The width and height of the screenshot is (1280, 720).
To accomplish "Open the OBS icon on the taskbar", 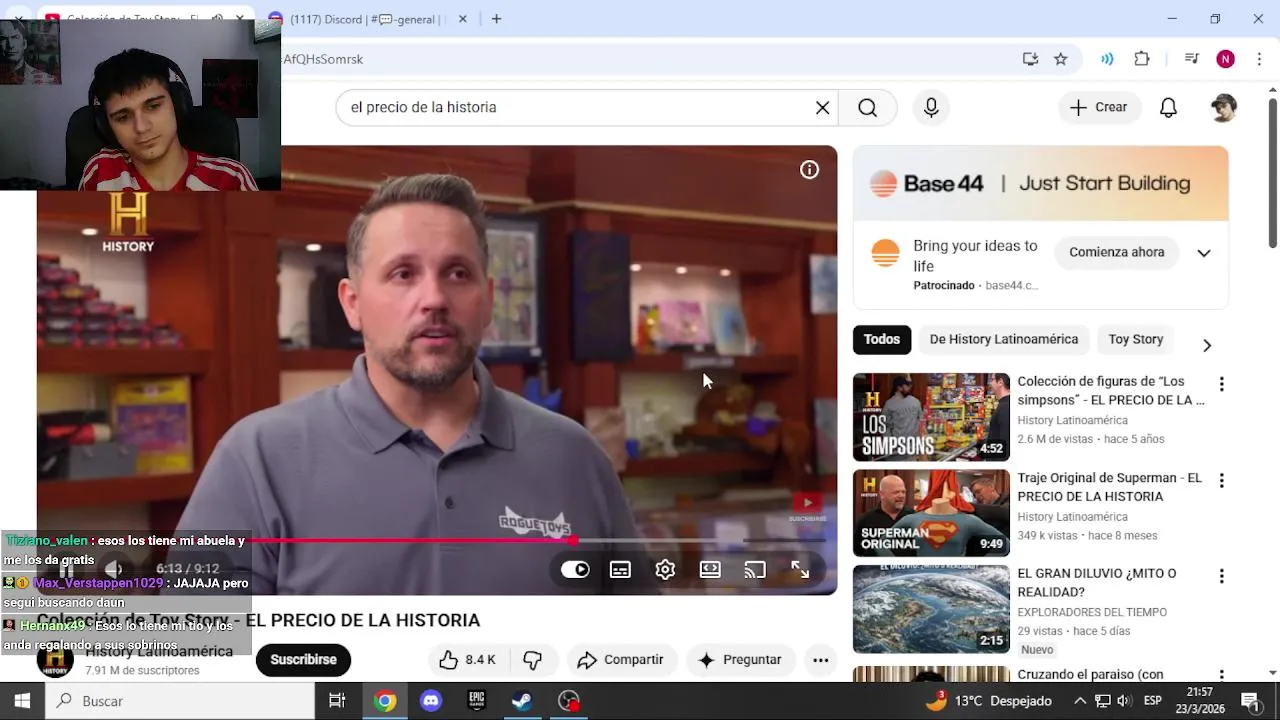I will 569,701.
